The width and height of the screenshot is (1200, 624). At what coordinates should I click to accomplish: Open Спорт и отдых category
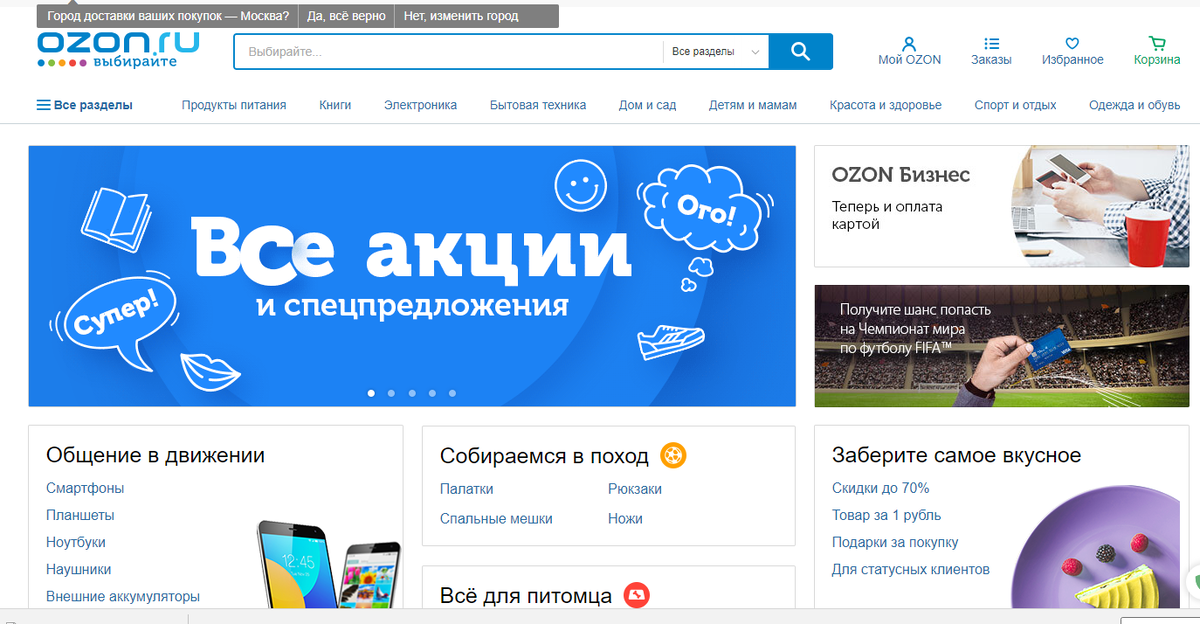click(x=1015, y=105)
